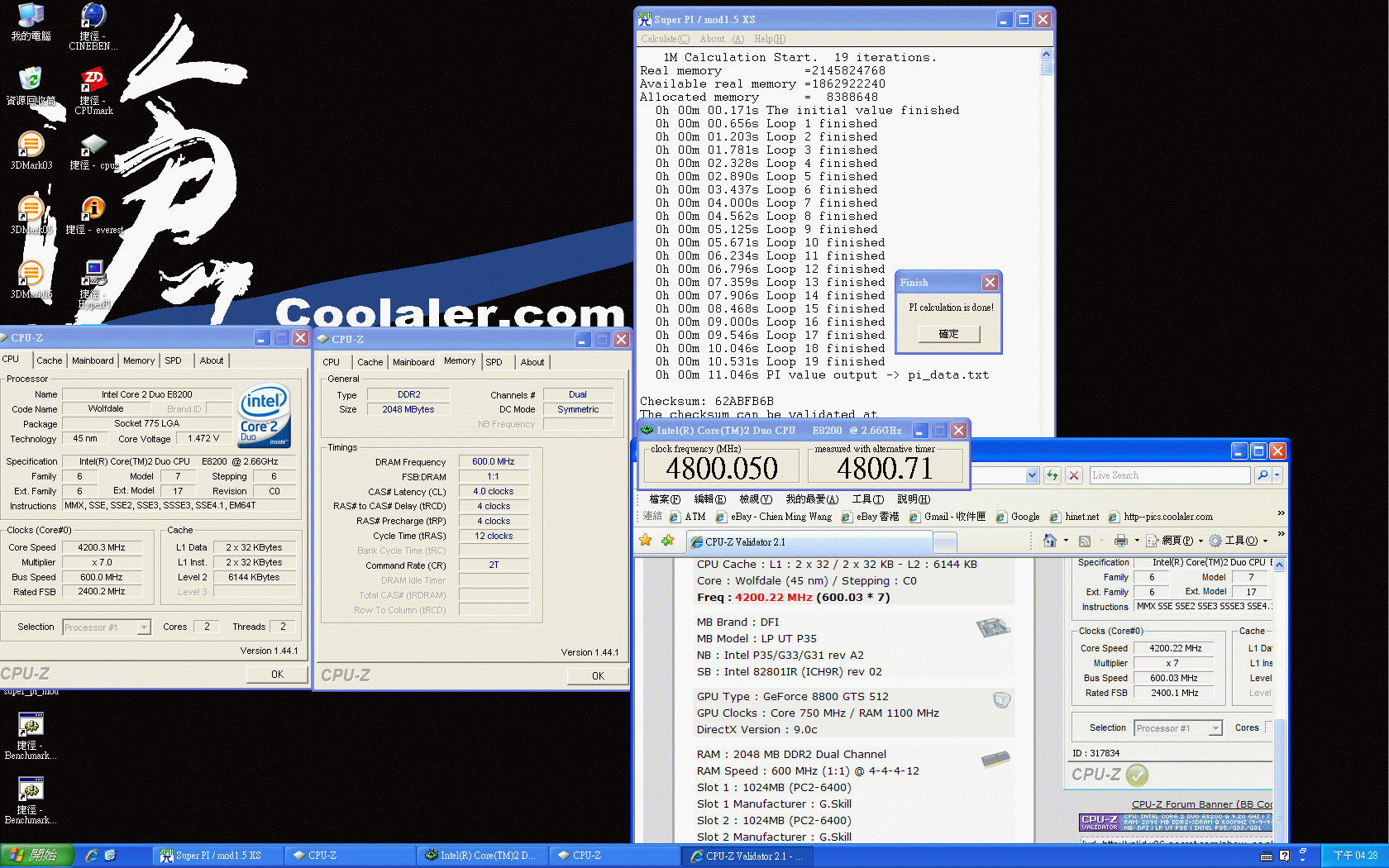This screenshot has width=1389, height=868.
Task: Click the Page (網頁) icon in IE toolbar
Action: tap(1152, 541)
